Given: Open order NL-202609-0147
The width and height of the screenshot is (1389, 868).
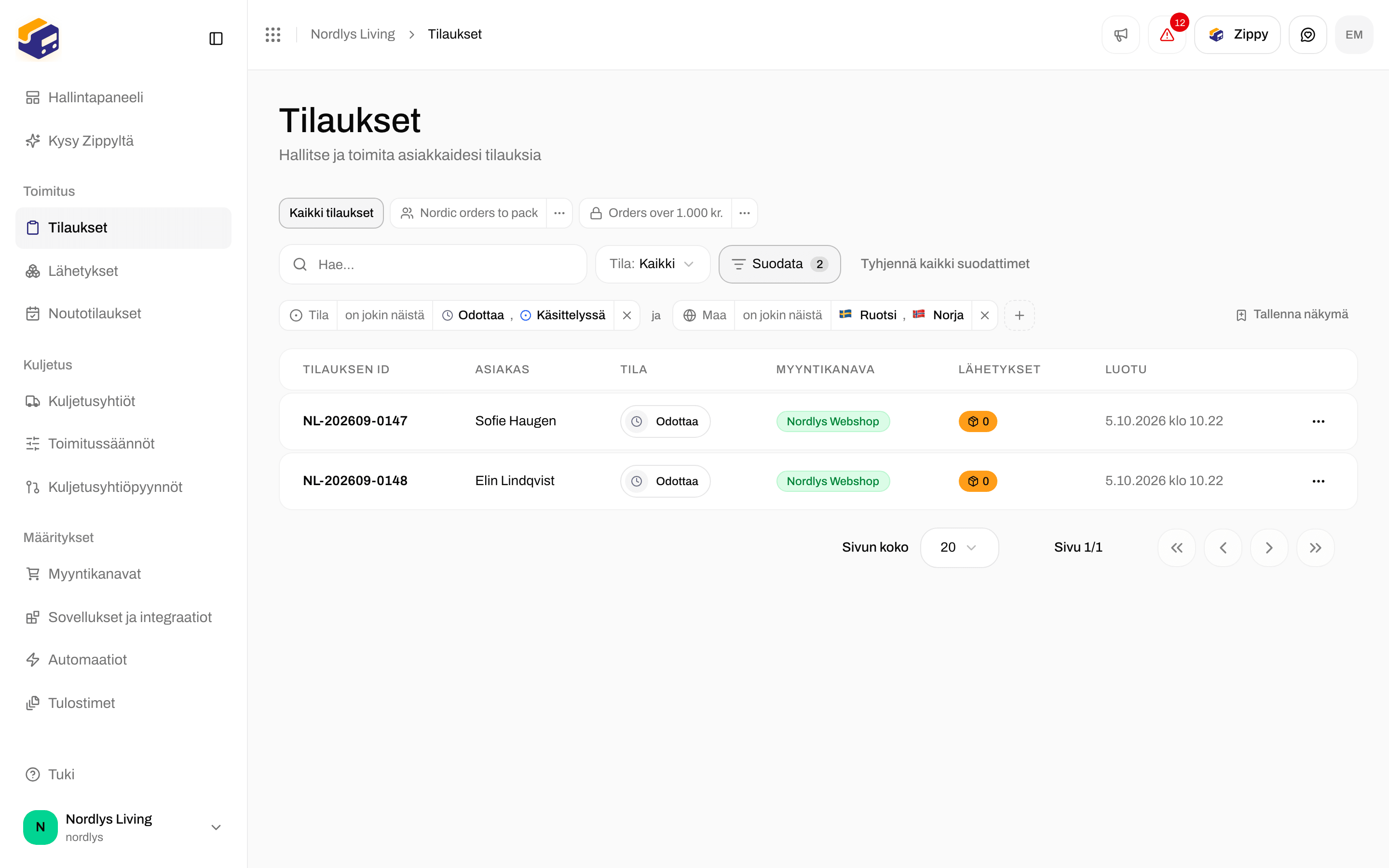Looking at the screenshot, I should coord(354,421).
